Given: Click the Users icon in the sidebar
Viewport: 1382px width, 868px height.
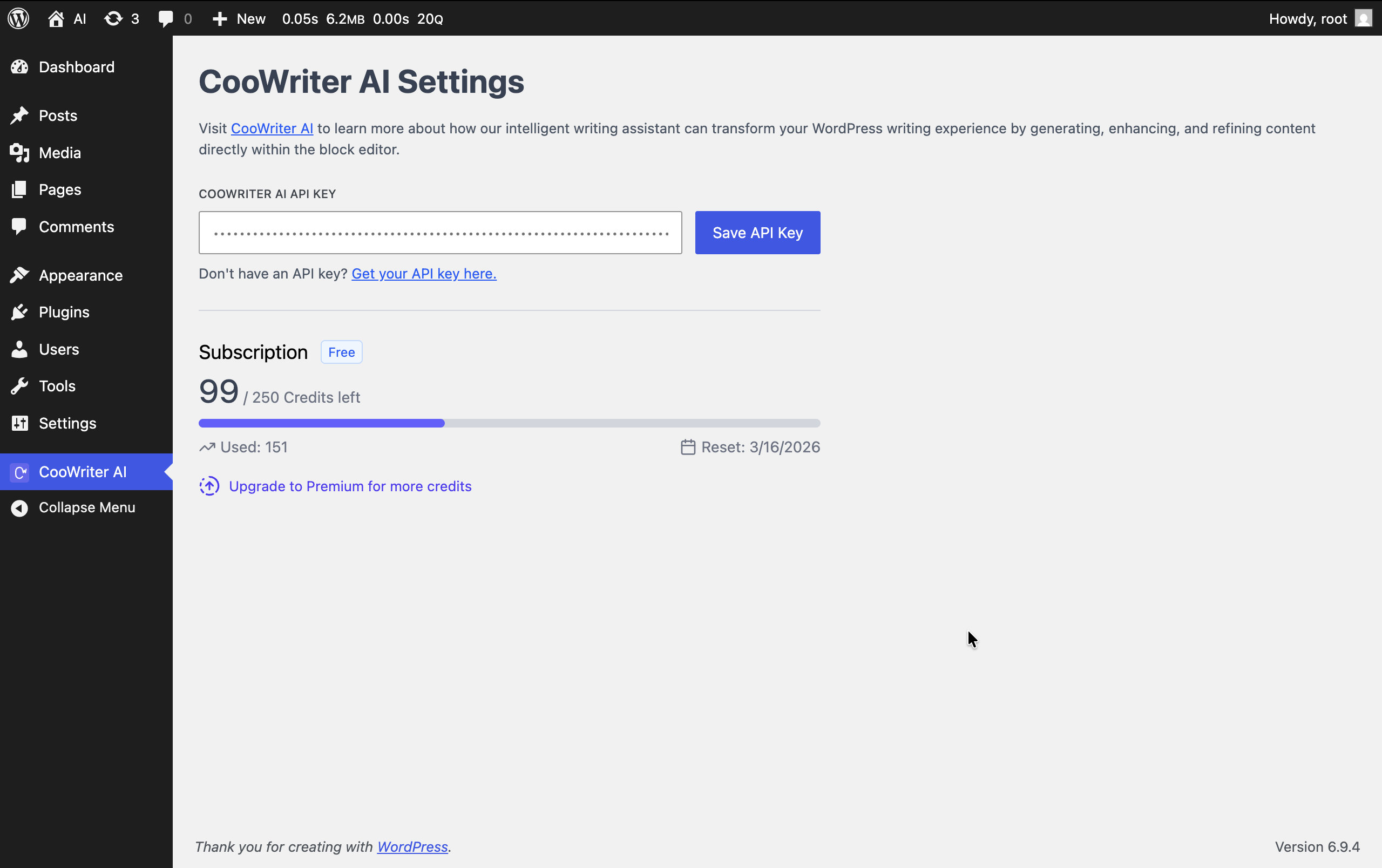Looking at the screenshot, I should pyautogui.click(x=19, y=349).
